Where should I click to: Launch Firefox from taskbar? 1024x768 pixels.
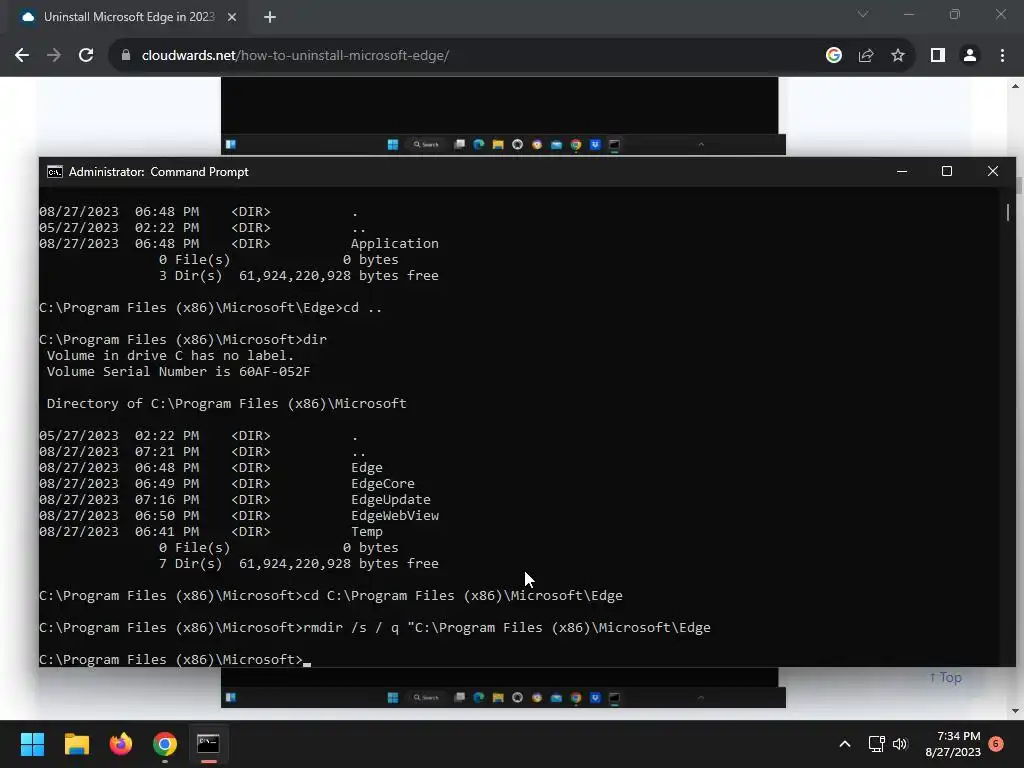point(121,744)
